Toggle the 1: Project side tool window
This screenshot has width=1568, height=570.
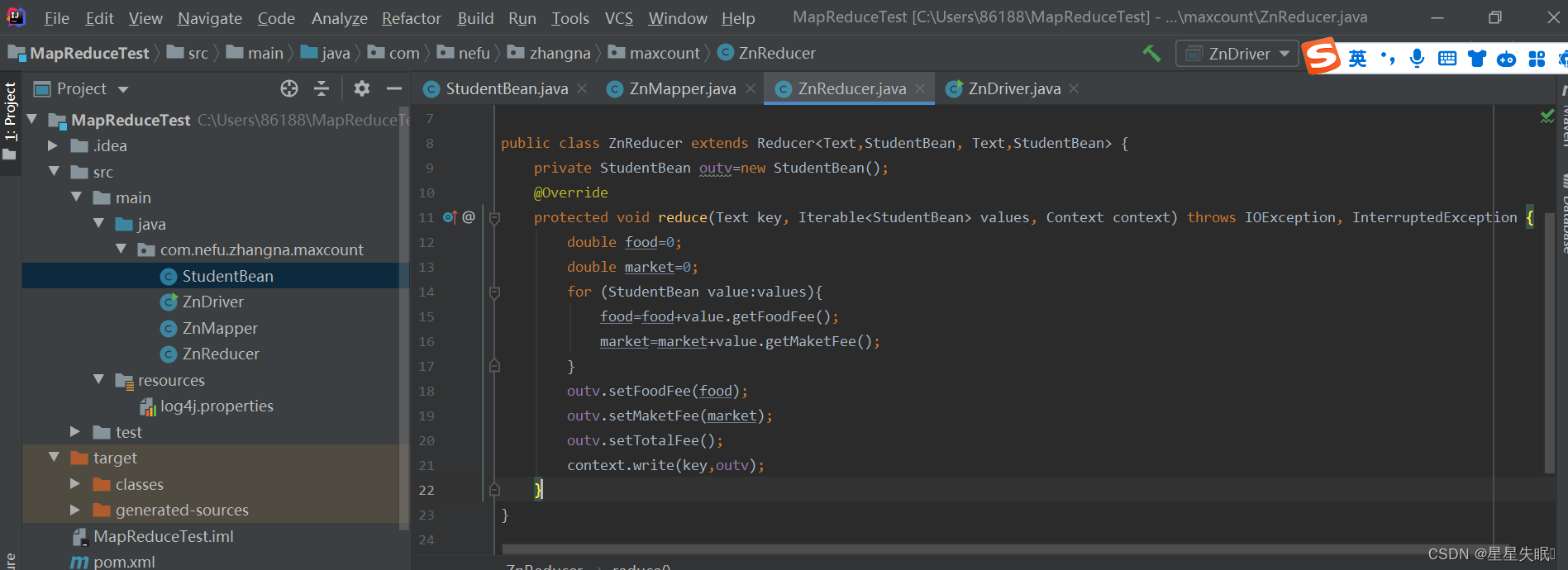[10, 120]
